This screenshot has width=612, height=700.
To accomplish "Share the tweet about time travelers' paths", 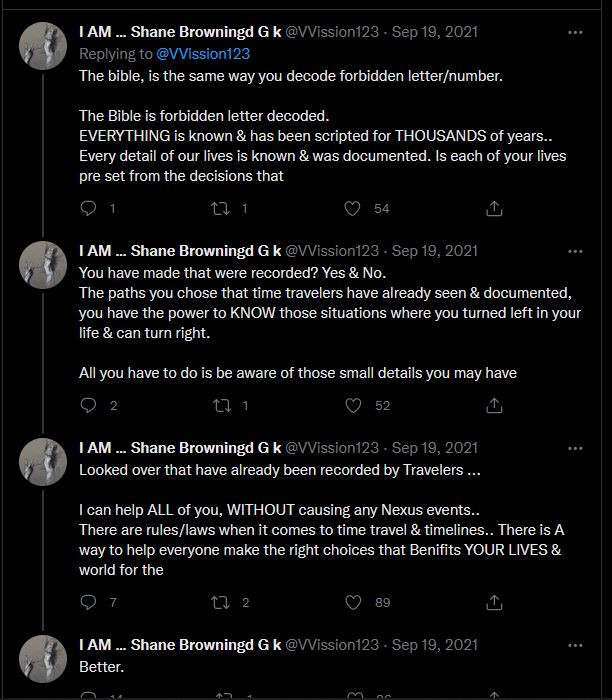I will (x=494, y=405).
